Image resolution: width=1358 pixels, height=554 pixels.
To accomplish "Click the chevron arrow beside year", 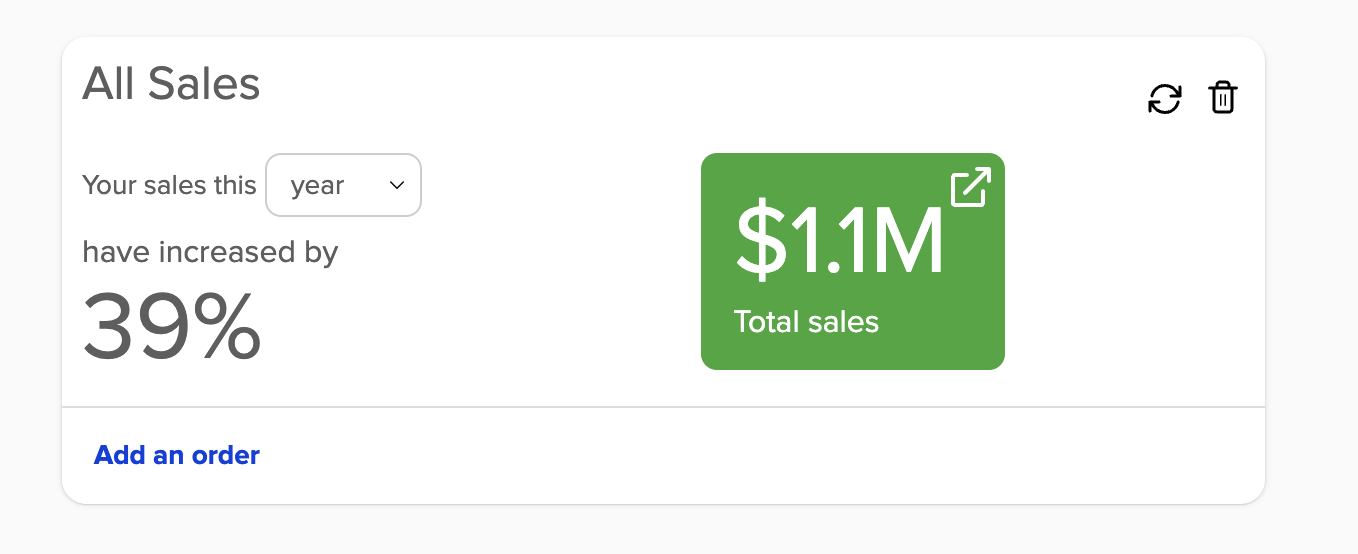I will (x=397, y=185).
